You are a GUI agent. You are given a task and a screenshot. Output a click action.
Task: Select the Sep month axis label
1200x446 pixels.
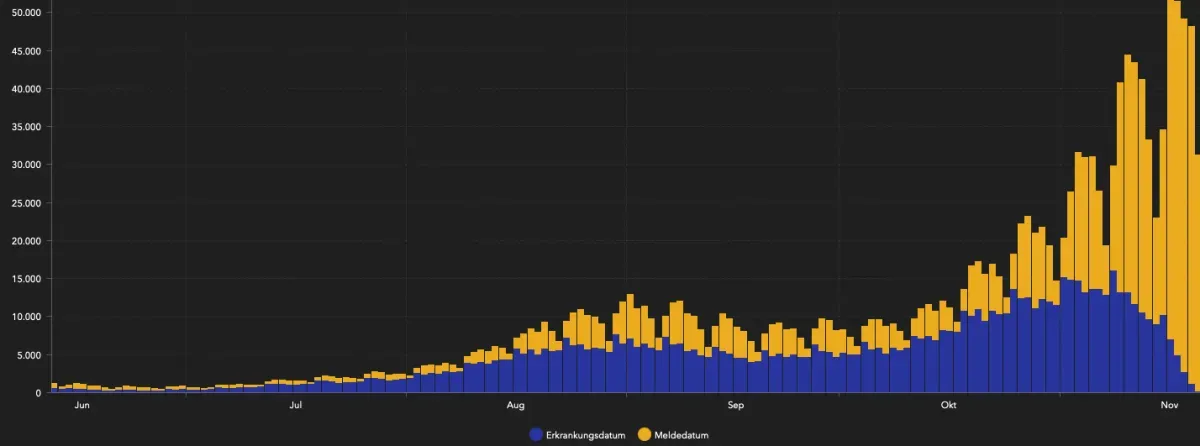[736, 405]
